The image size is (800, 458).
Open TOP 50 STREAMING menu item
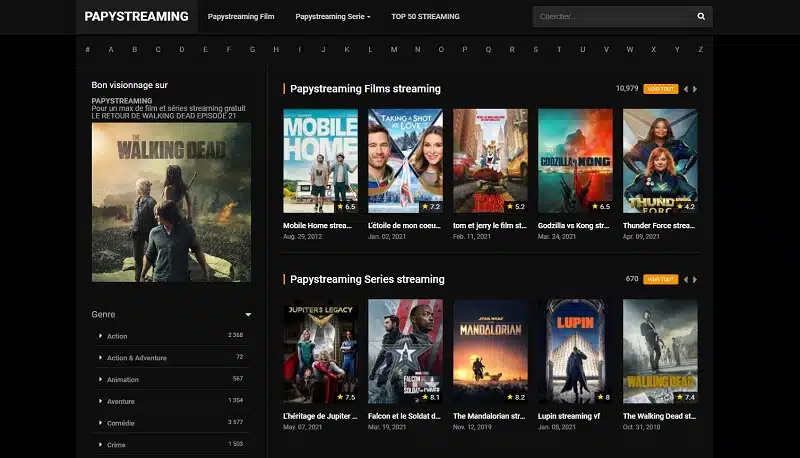[426, 16]
